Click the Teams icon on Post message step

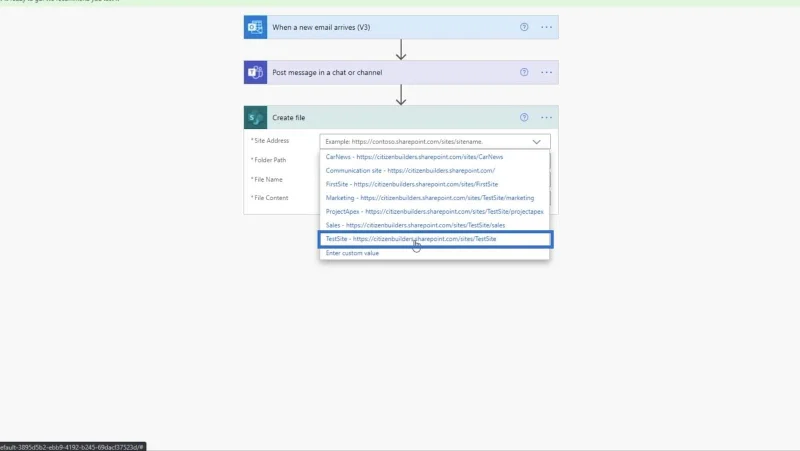255,72
